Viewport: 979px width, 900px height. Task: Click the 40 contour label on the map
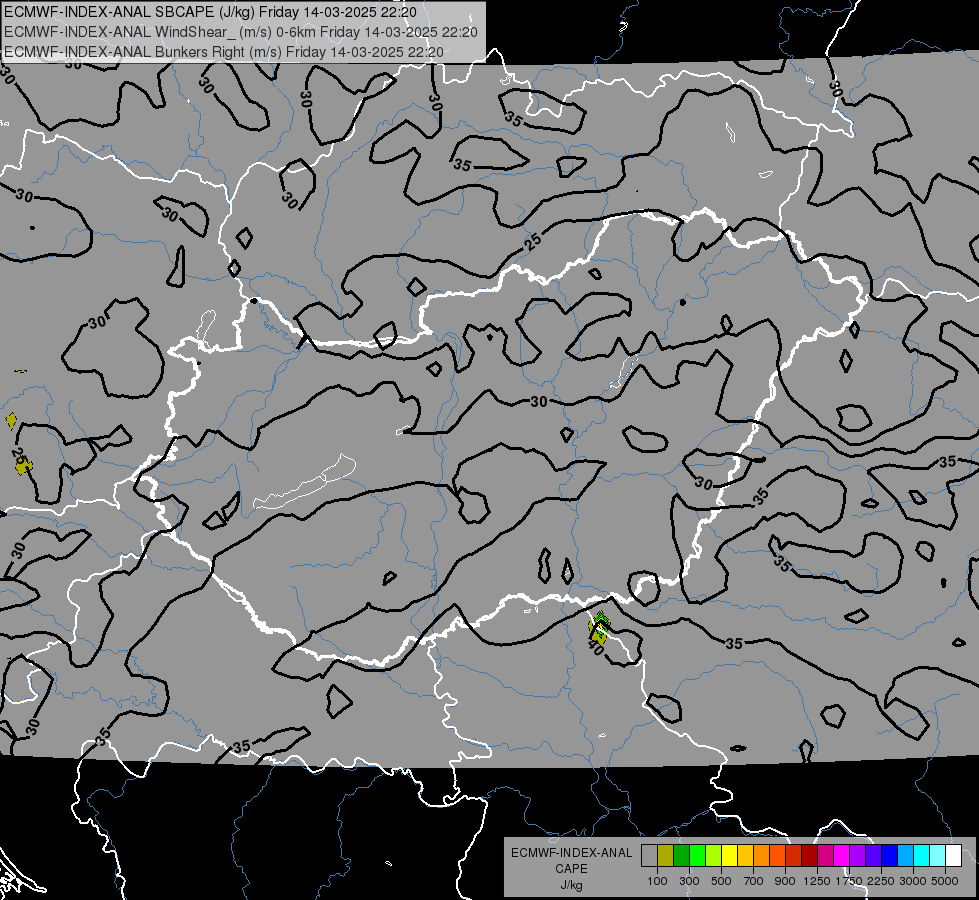pyautogui.click(x=596, y=650)
